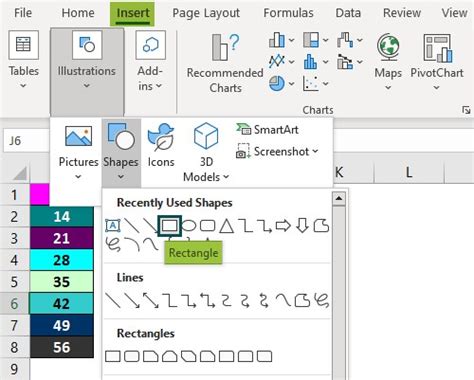Pick the Arc shape in Recently Used Shapes
Image resolution: width=474 pixels, height=380 pixels.
click(131, 244)
